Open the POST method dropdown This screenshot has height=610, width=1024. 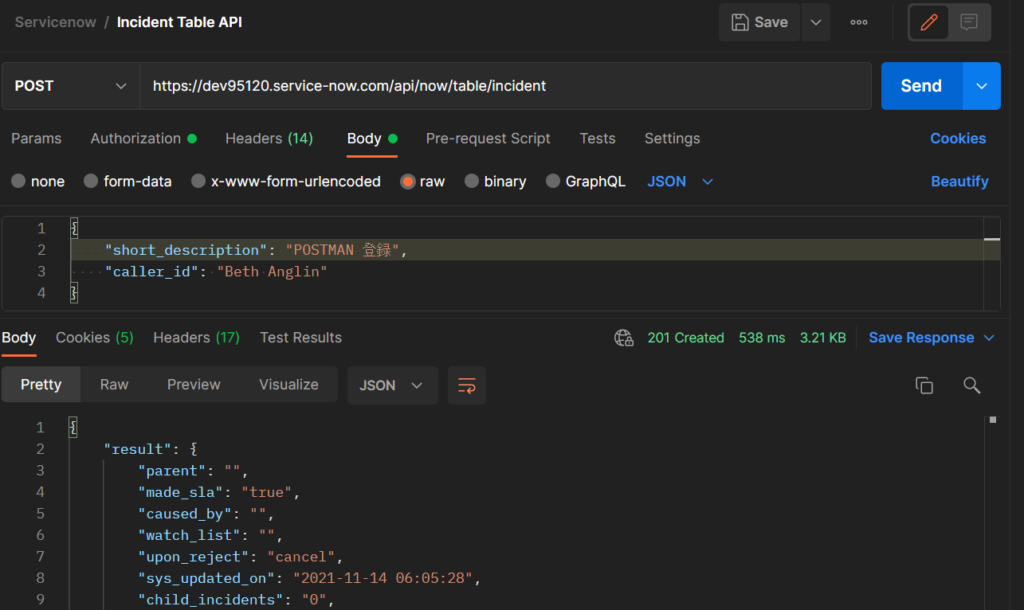(x=70, y=86)
